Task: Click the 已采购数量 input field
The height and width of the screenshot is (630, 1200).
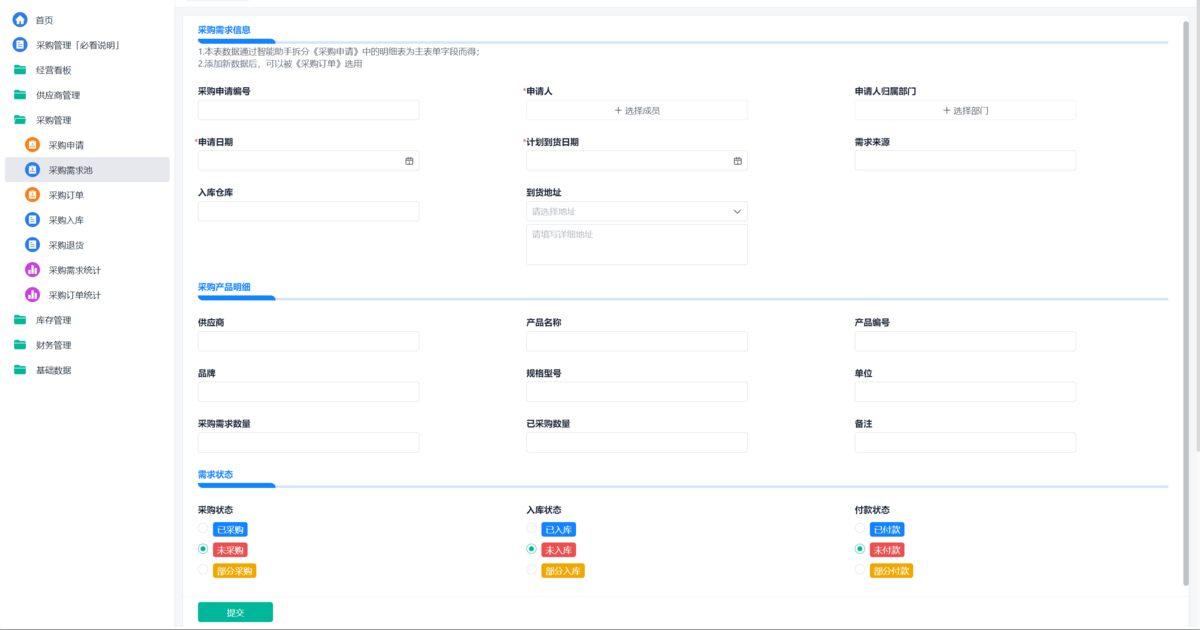Action: coord(637,442)
